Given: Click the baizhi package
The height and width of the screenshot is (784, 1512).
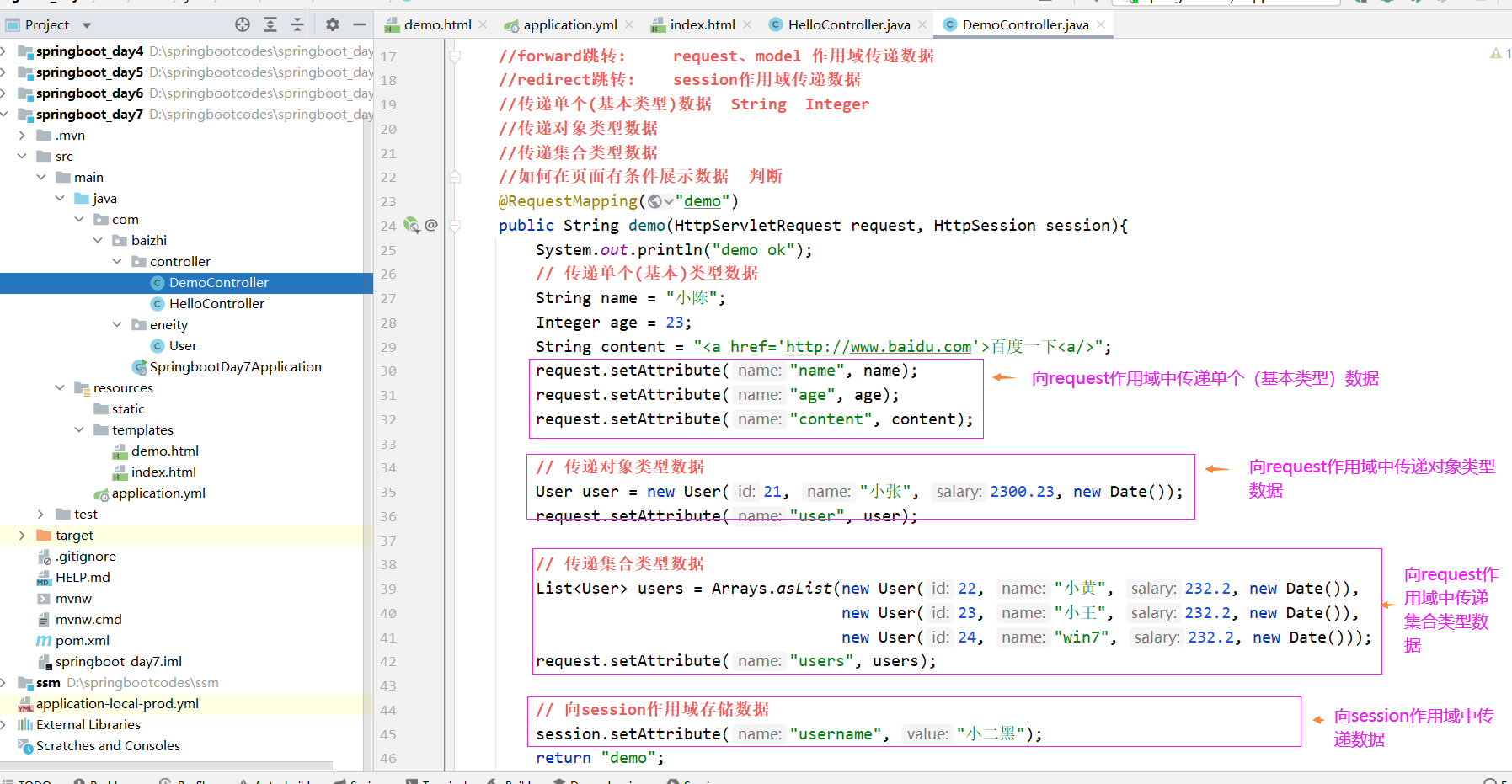Looking at the screenshot, I should (149, 241).
